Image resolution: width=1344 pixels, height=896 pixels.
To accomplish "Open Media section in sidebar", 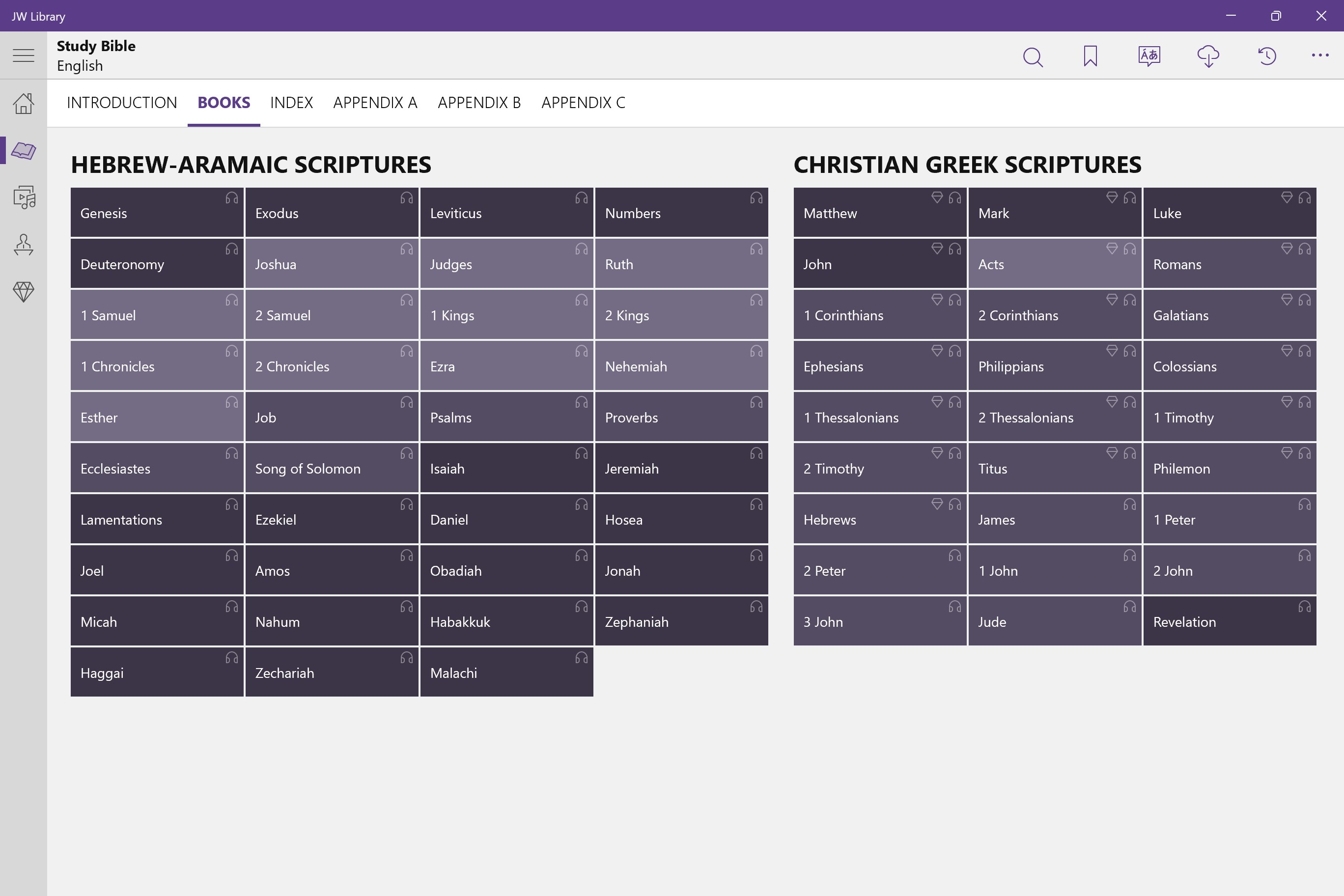I will point(24,197).
